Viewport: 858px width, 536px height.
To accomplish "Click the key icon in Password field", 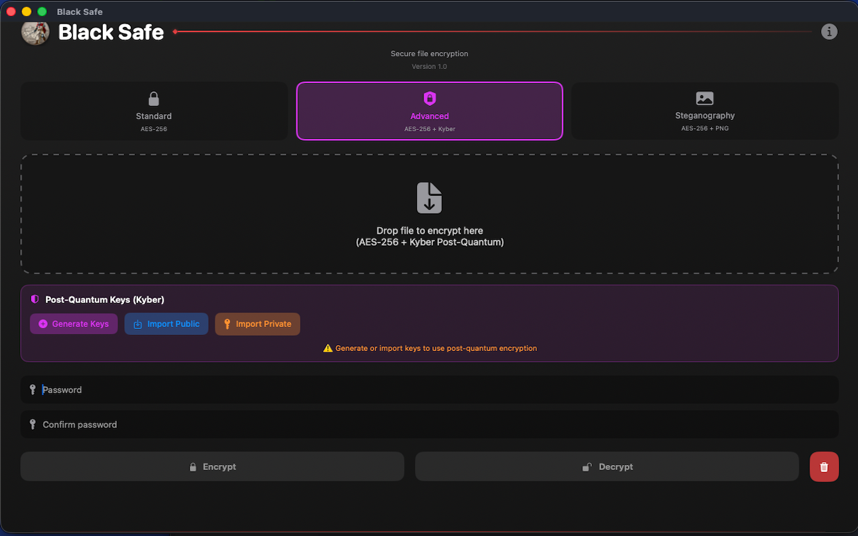I will [x=33, y=390].
